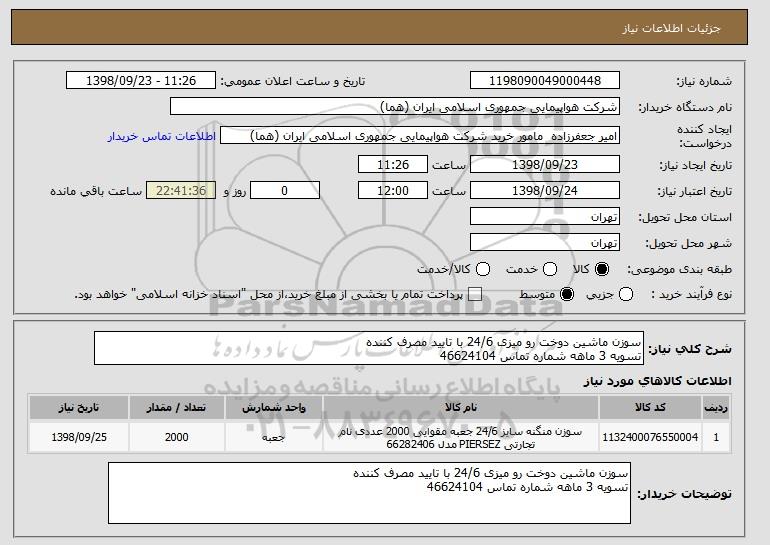Click the unit cell جعبه
Screen dimensions: 770x545
[274, 437]
